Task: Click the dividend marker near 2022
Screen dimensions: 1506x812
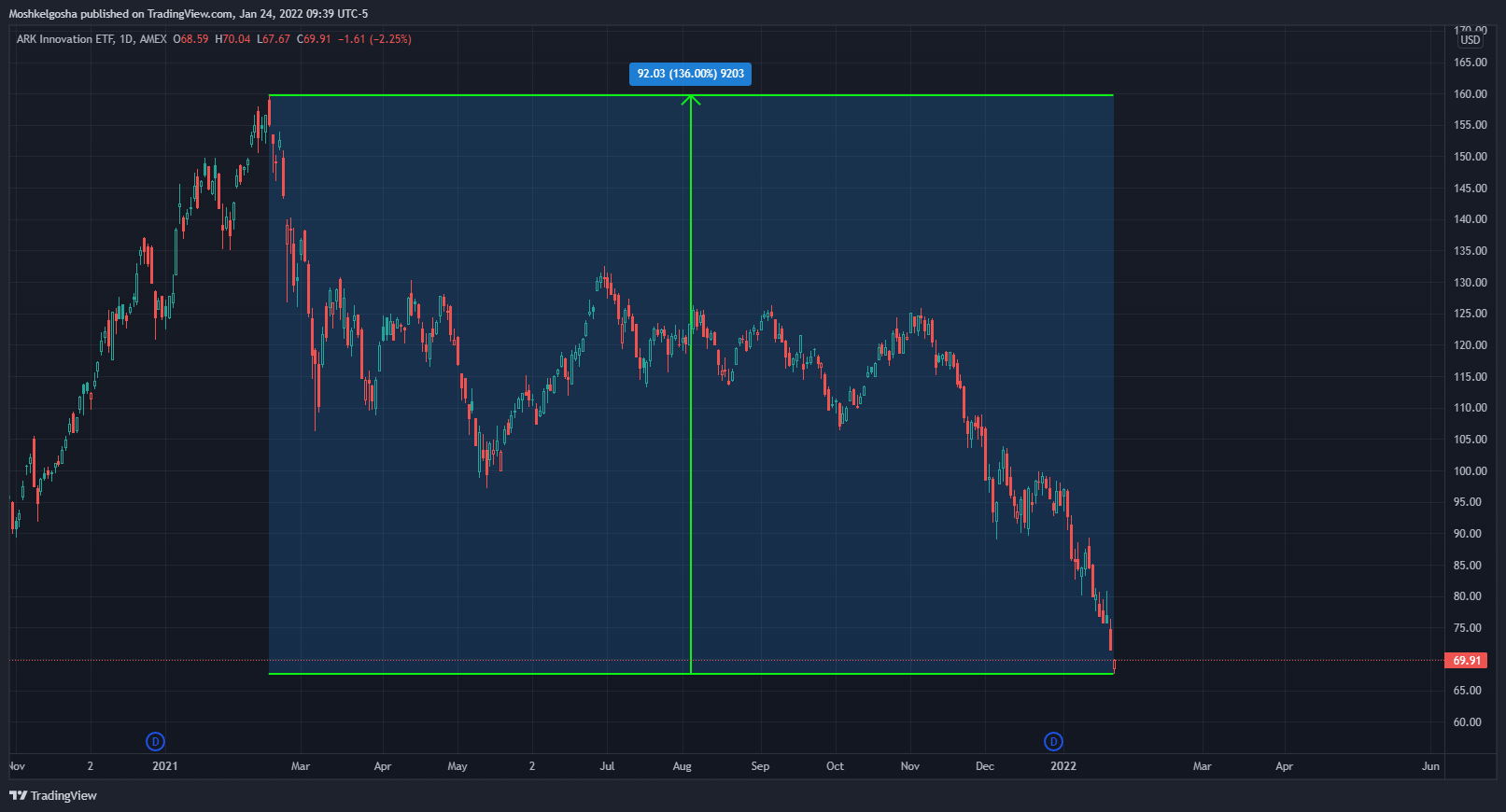Action: (1053, 742)
